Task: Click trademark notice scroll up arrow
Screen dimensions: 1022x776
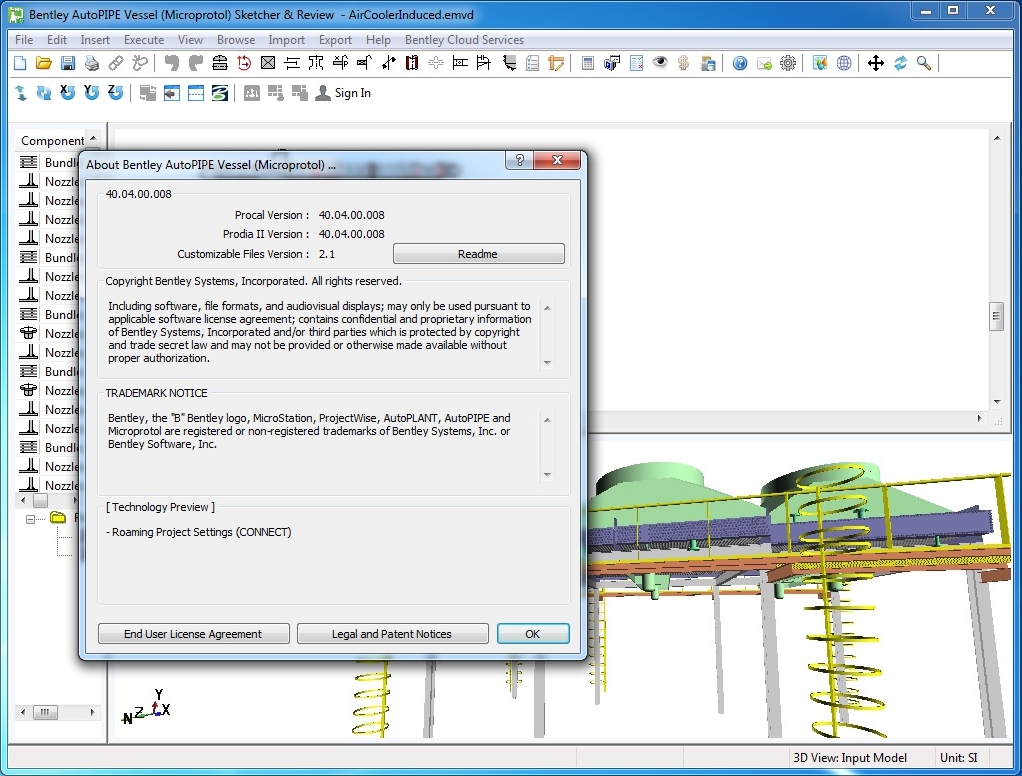Action: point(548,420)
